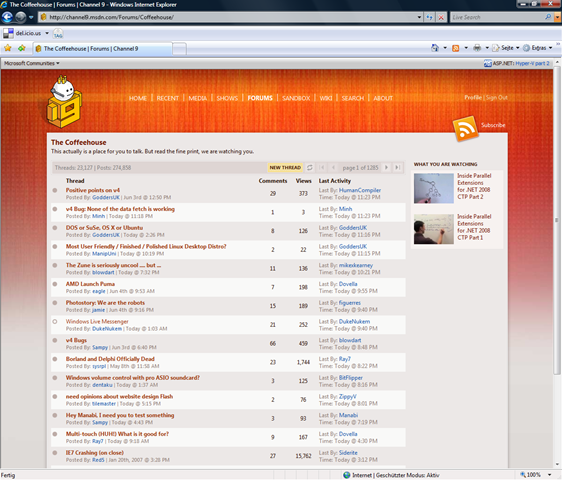This screenshot has width=562, height=480.
Task: Click the orange RSS Subscribe icon
Action: coord(466,129)
